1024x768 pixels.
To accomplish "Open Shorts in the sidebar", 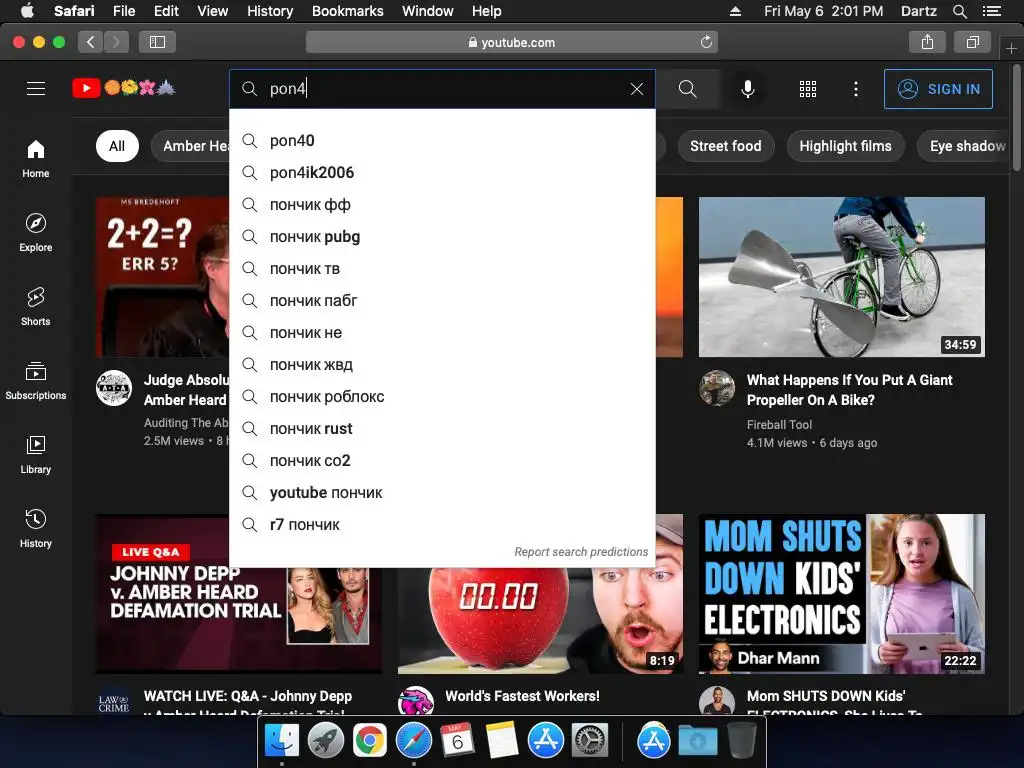I will tap(36, 306).
